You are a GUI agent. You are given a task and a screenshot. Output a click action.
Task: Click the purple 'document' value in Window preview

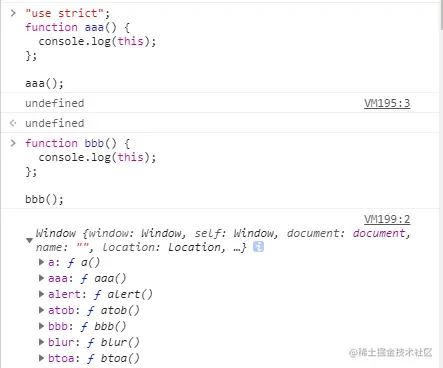pos(379,233)
